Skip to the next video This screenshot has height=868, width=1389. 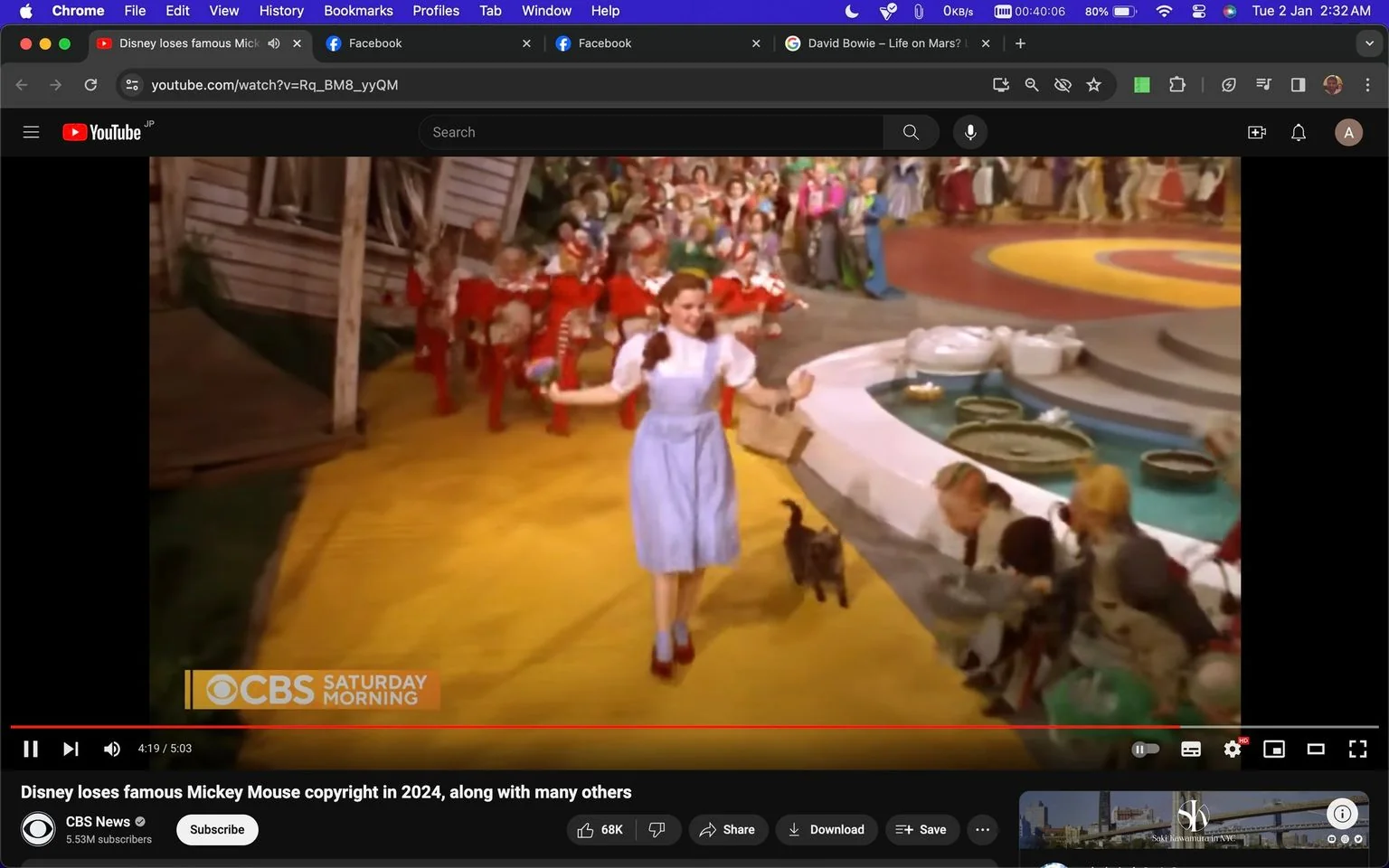coord(71,749)
